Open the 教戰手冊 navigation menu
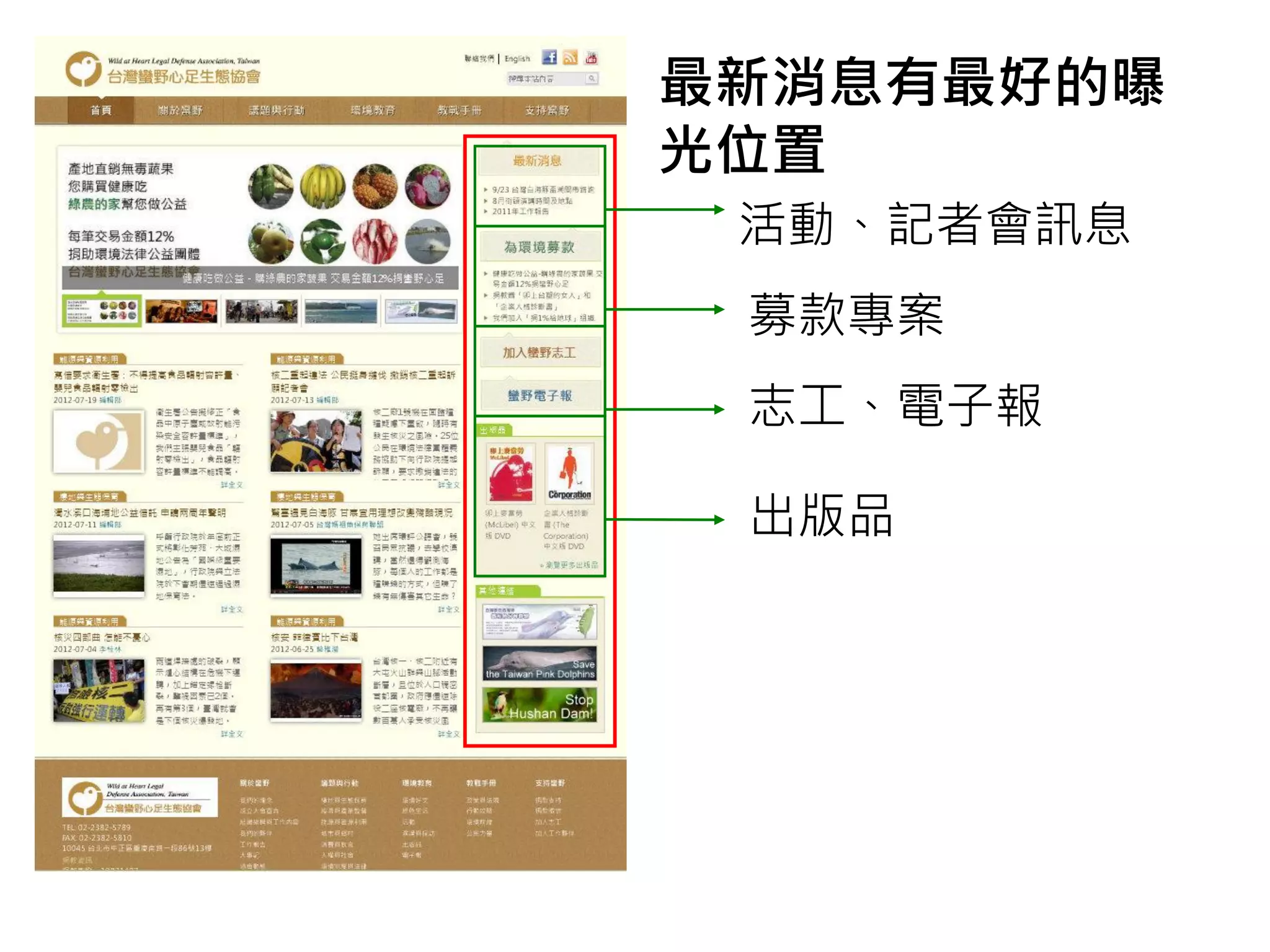The height and width of the screenshot is (952, 1270). (460, 110)
